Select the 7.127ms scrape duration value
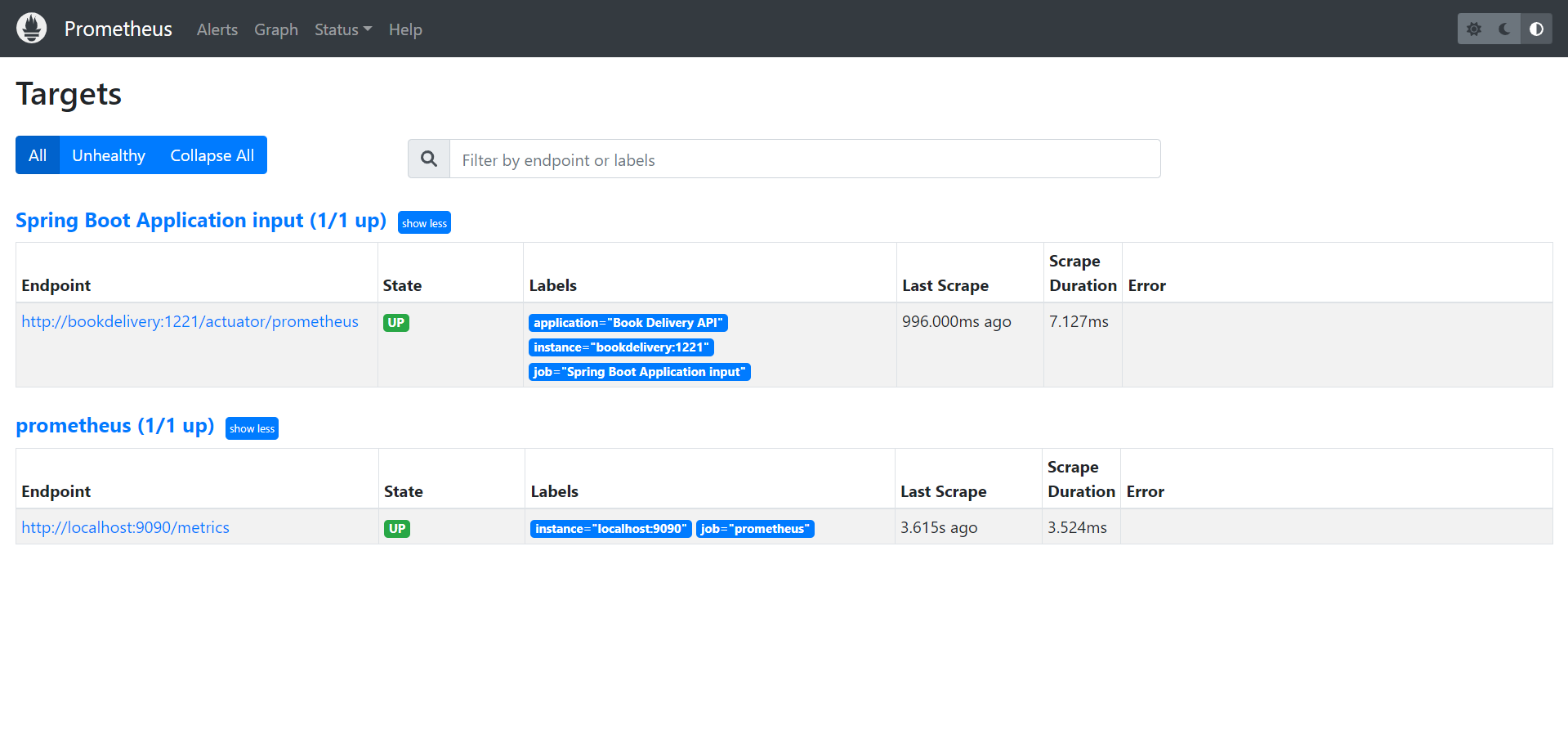The width and height of the screenshot is (1568, 730). (x=1079, y=321)
